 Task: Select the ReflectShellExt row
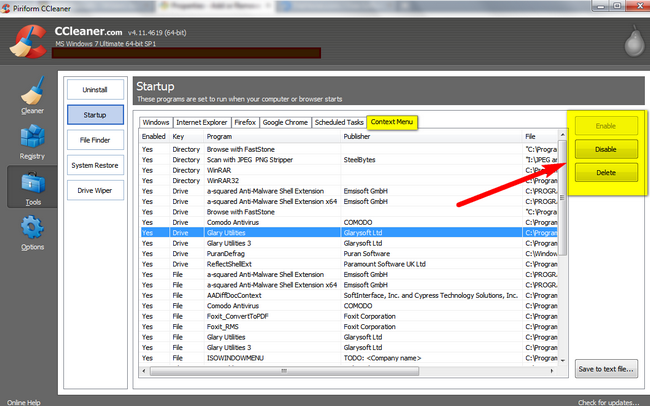click(349, 264)
